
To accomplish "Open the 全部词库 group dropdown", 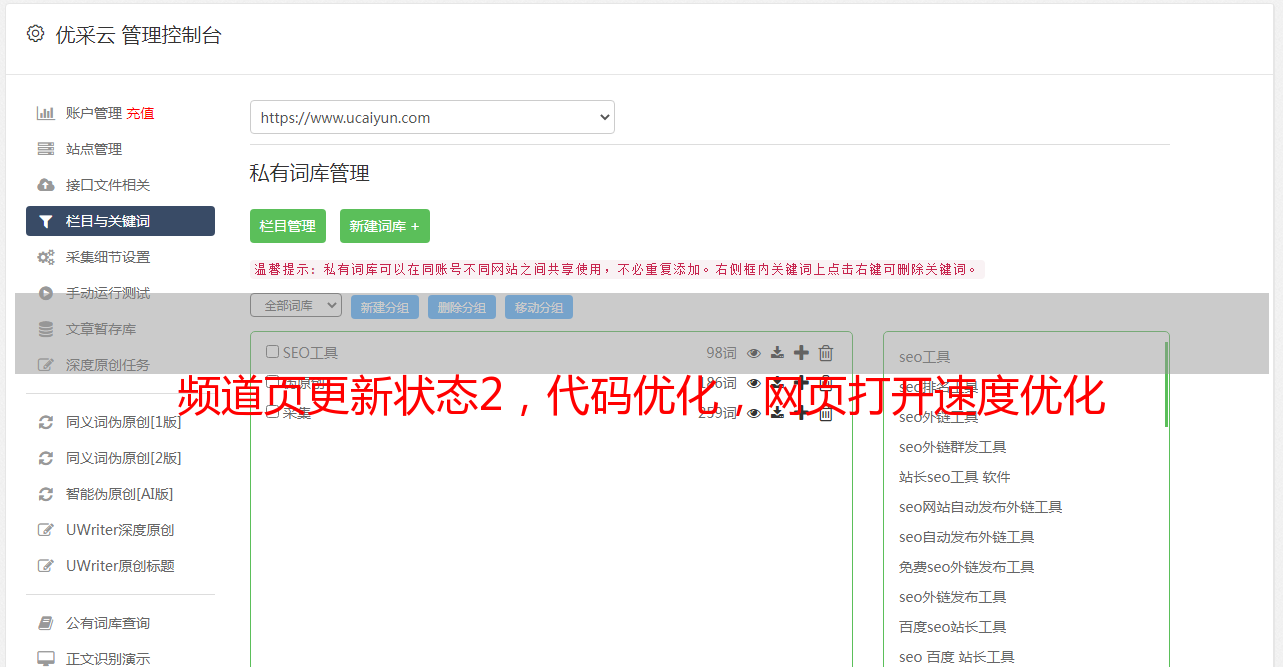I will tap(296, 306).
